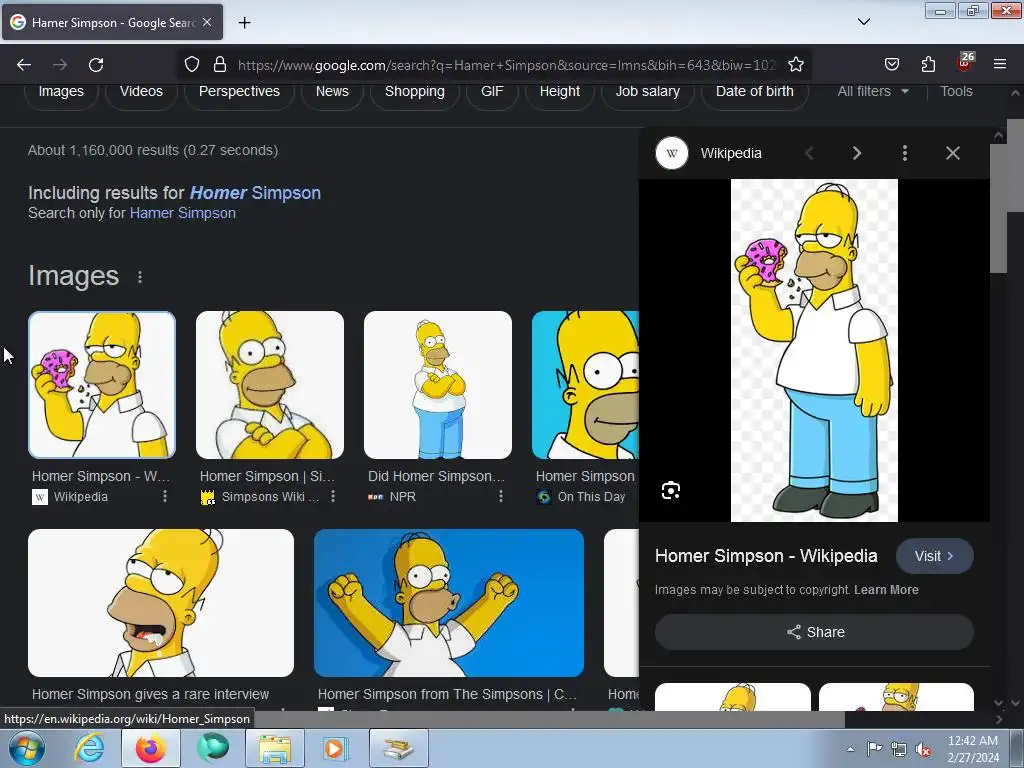Follow the Homer Simpson corrected search link
Viewport: 1024px width, 768px height.
(255, 193)
